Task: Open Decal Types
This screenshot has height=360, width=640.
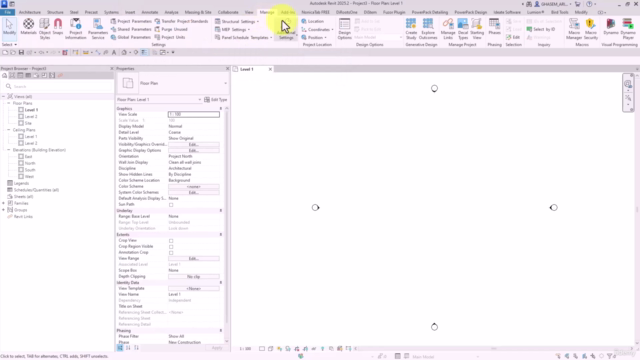Action: 463,28
